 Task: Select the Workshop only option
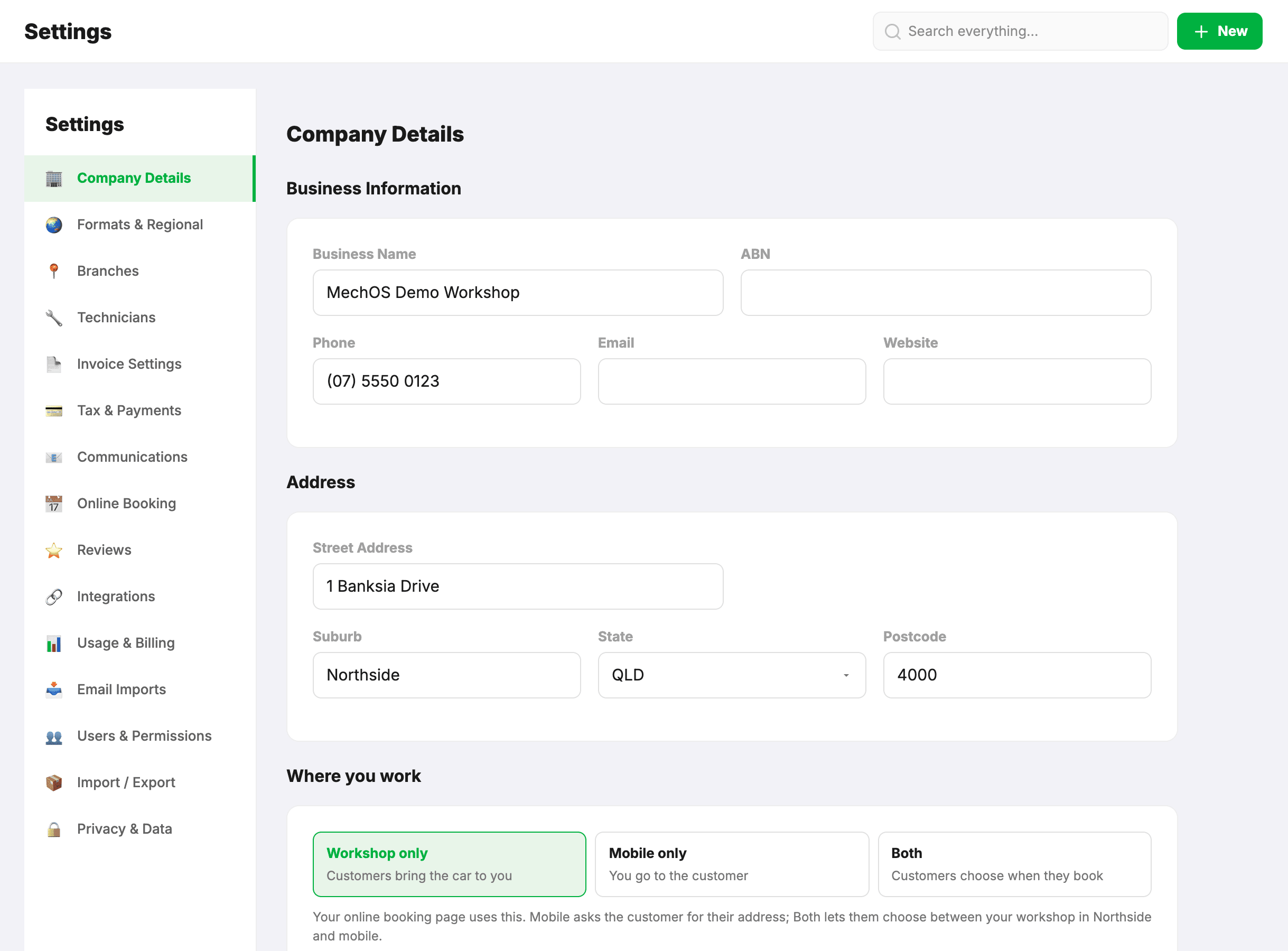(449, 864)
